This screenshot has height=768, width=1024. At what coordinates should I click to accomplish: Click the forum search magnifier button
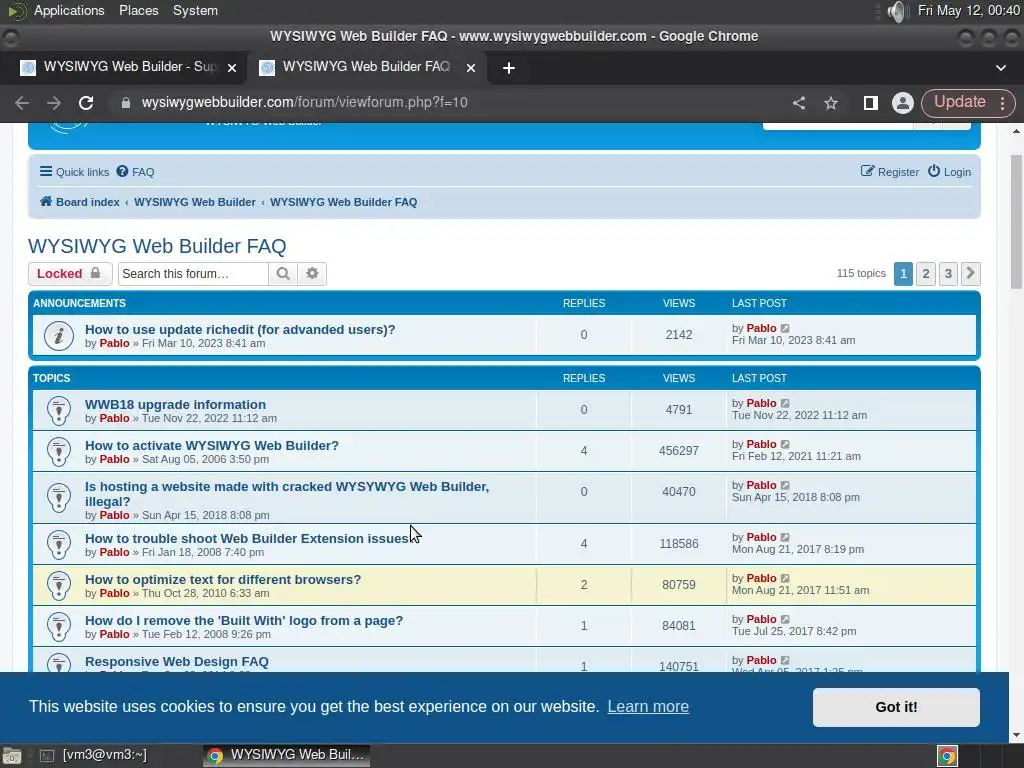click(283, 274)
